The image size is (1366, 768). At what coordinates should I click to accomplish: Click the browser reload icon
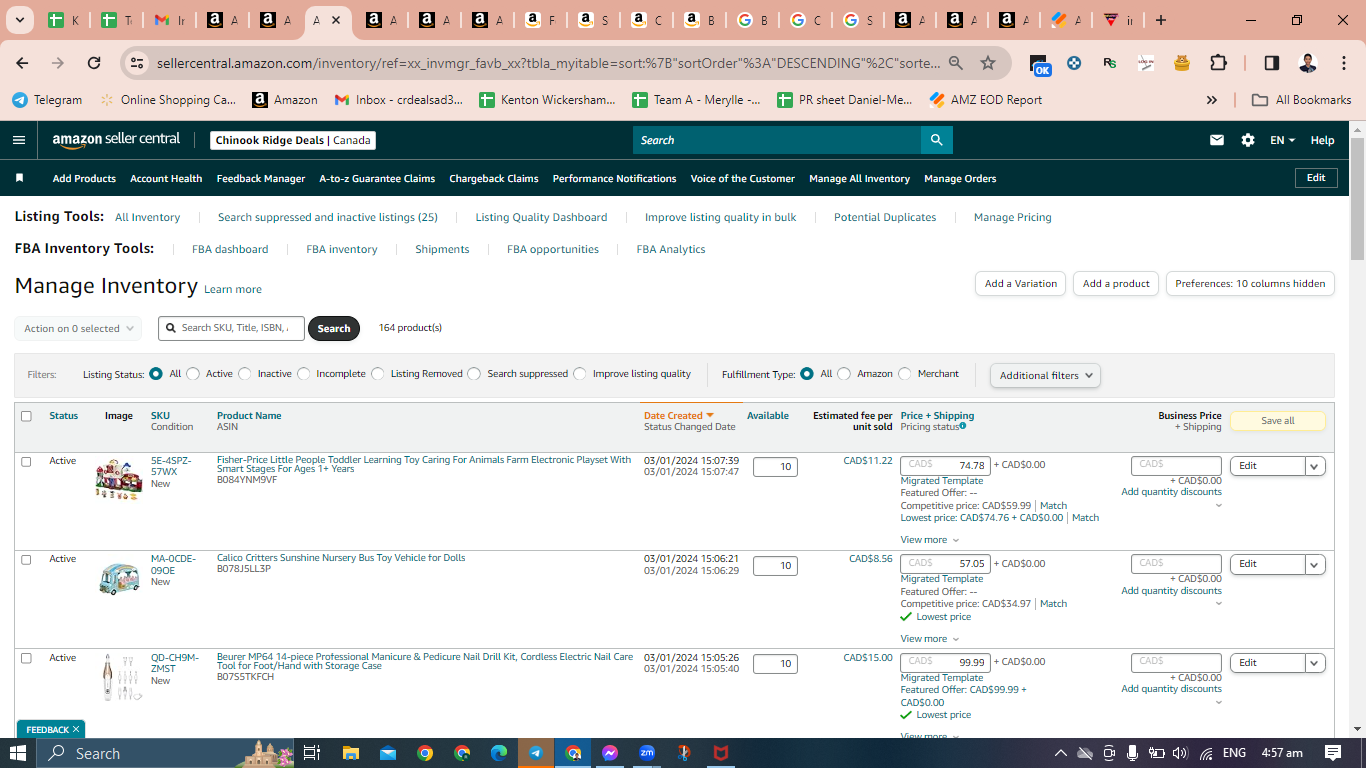[x=94, y=63]
